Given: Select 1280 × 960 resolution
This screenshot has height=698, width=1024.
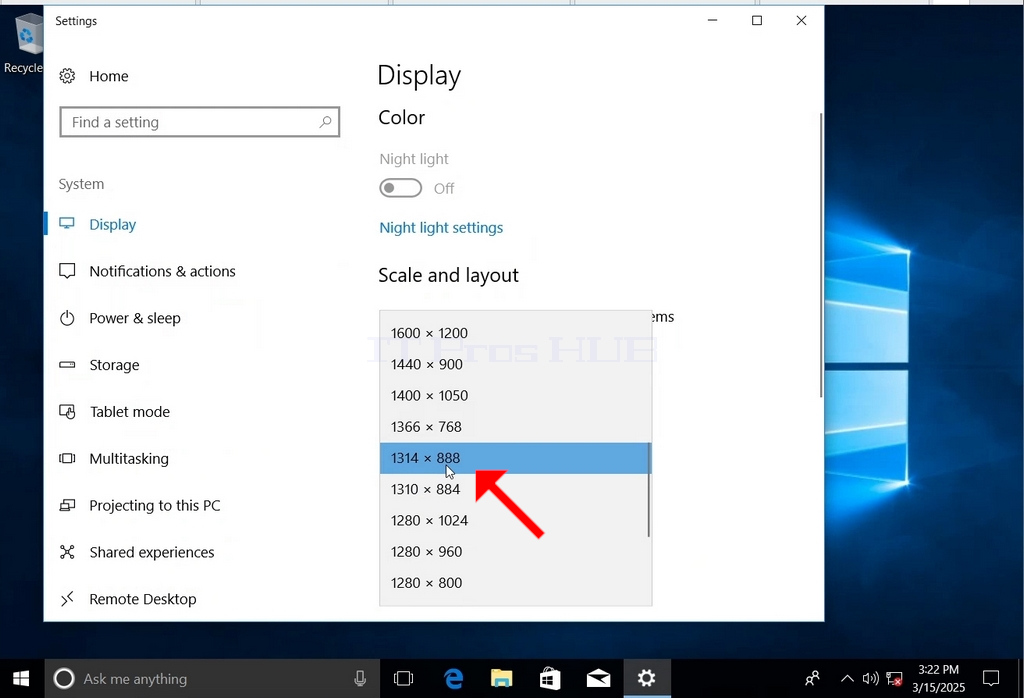Looking at the screenshot, I should (515, 552).
